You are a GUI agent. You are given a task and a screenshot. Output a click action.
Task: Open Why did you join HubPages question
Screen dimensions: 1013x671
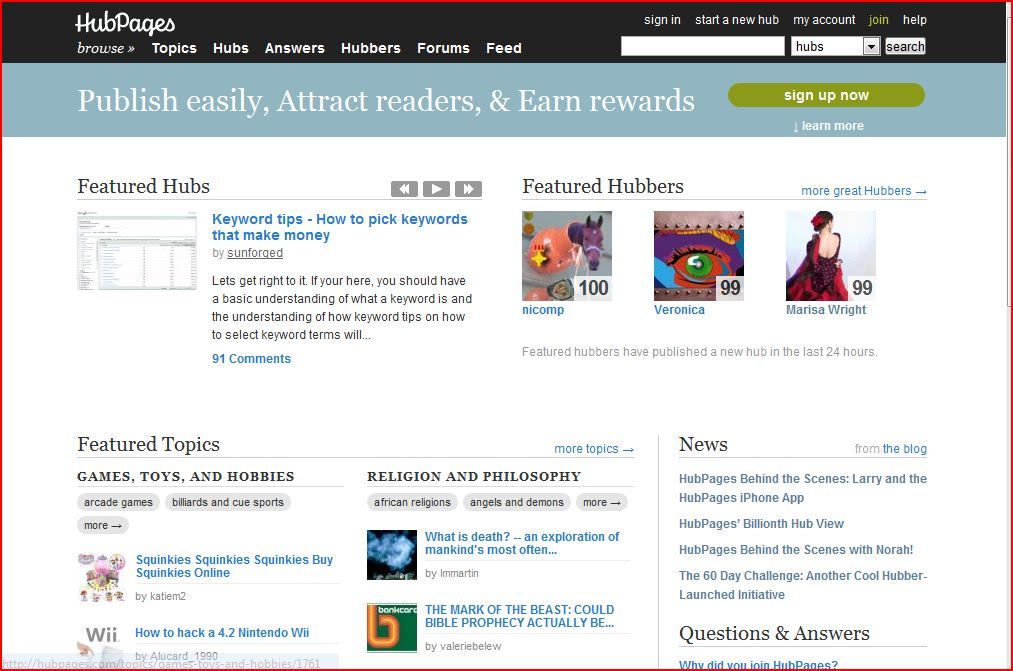pyautogui.click(x=758, y=665)
